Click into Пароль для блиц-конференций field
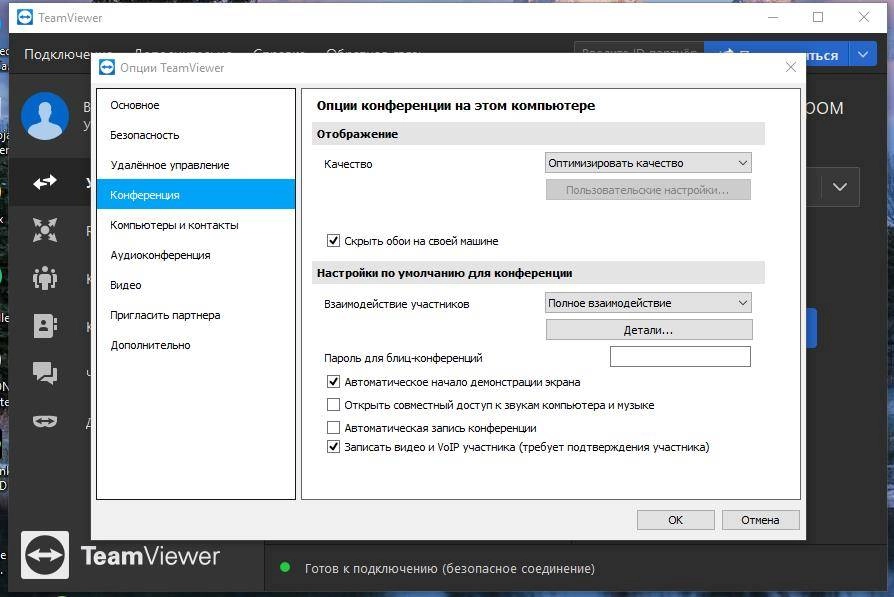 tap(680, 356)
